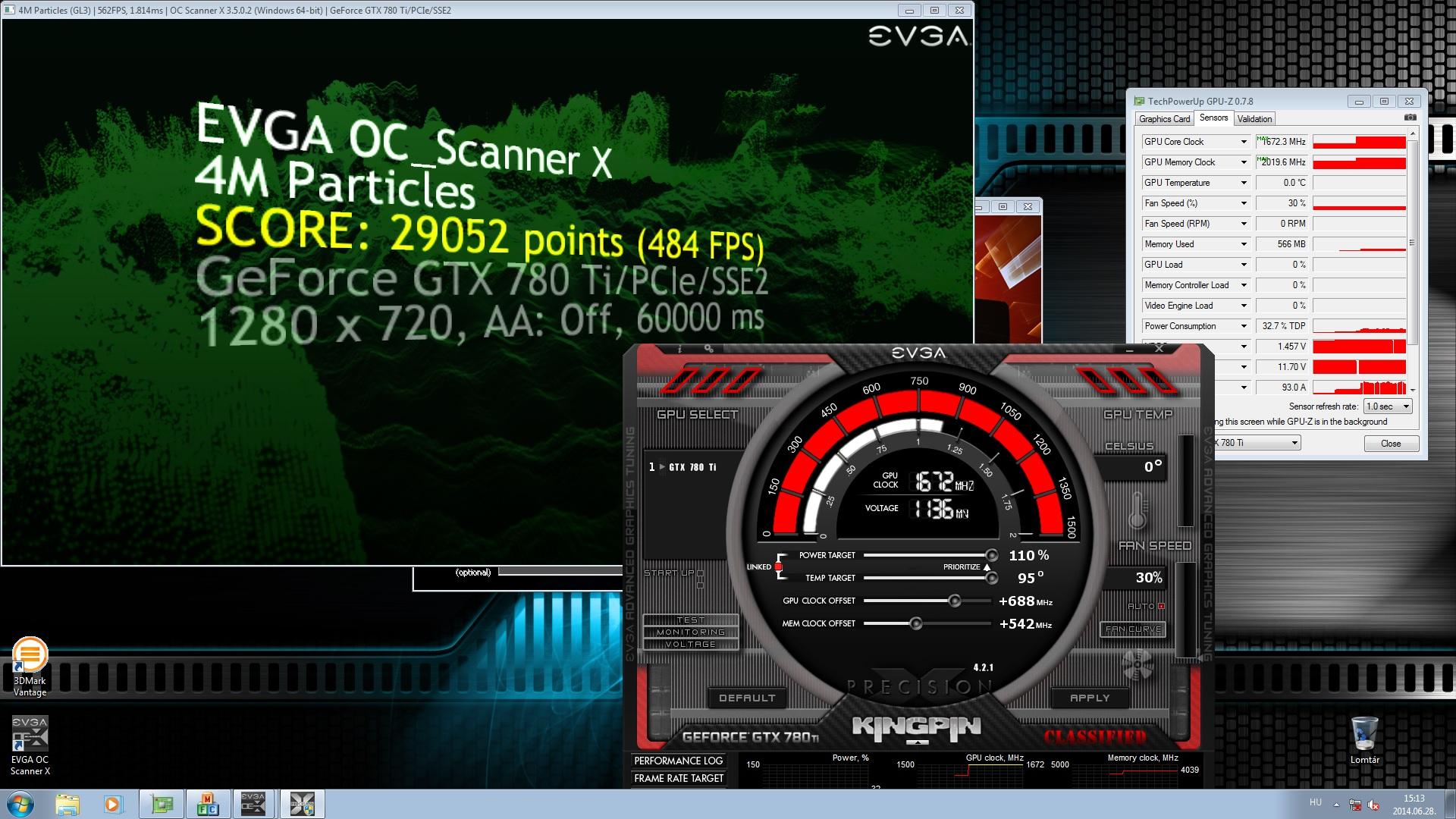The height and width of the screenshot is (819, 1456).
Task: Switch to the Validation tab in GPU-Z
Action: (1254, 119)
